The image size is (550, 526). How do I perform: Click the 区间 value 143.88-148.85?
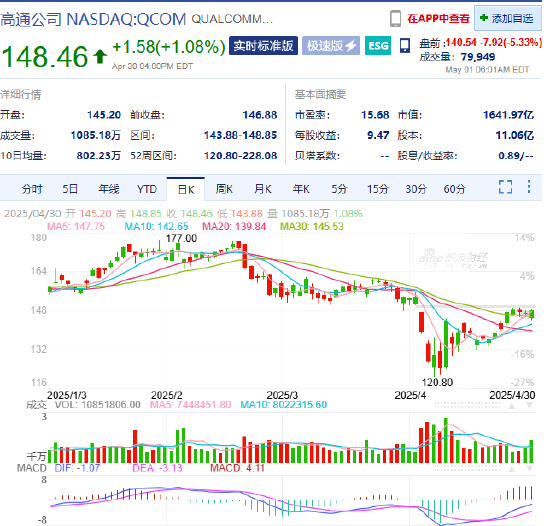click(x=241, y=135)
